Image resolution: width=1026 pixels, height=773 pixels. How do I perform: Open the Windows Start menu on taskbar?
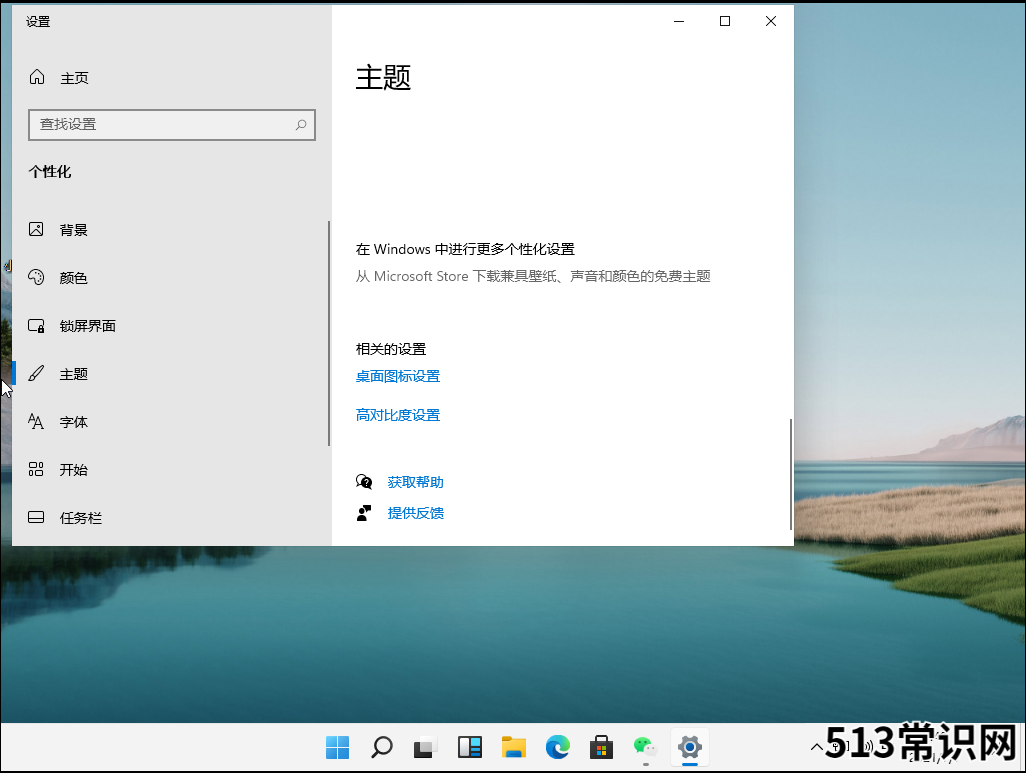pyautogui.click(x=337, y=747)
